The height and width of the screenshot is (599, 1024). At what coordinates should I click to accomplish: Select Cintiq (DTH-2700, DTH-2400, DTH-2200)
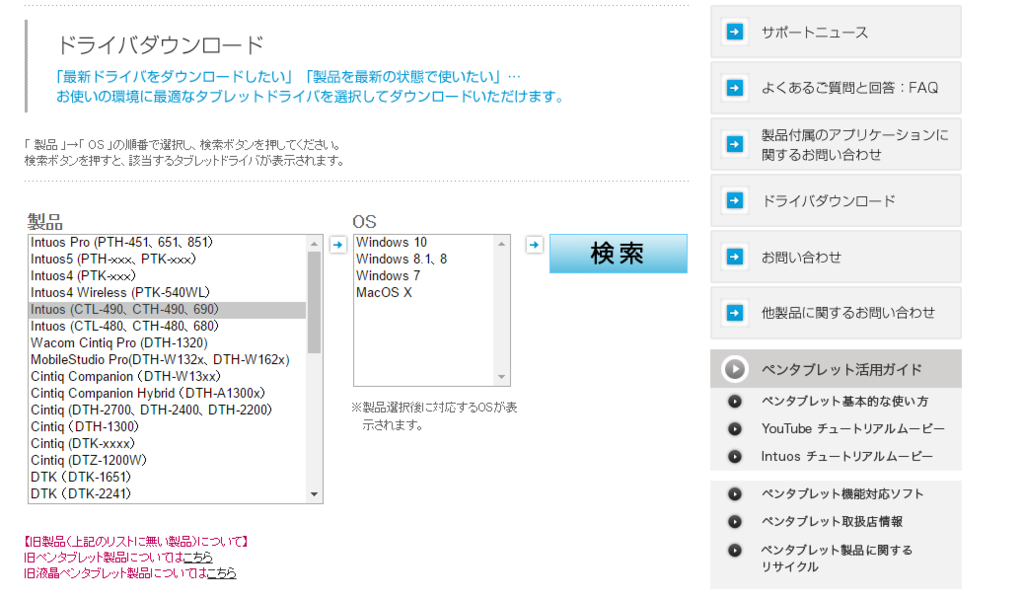[167, 410]
